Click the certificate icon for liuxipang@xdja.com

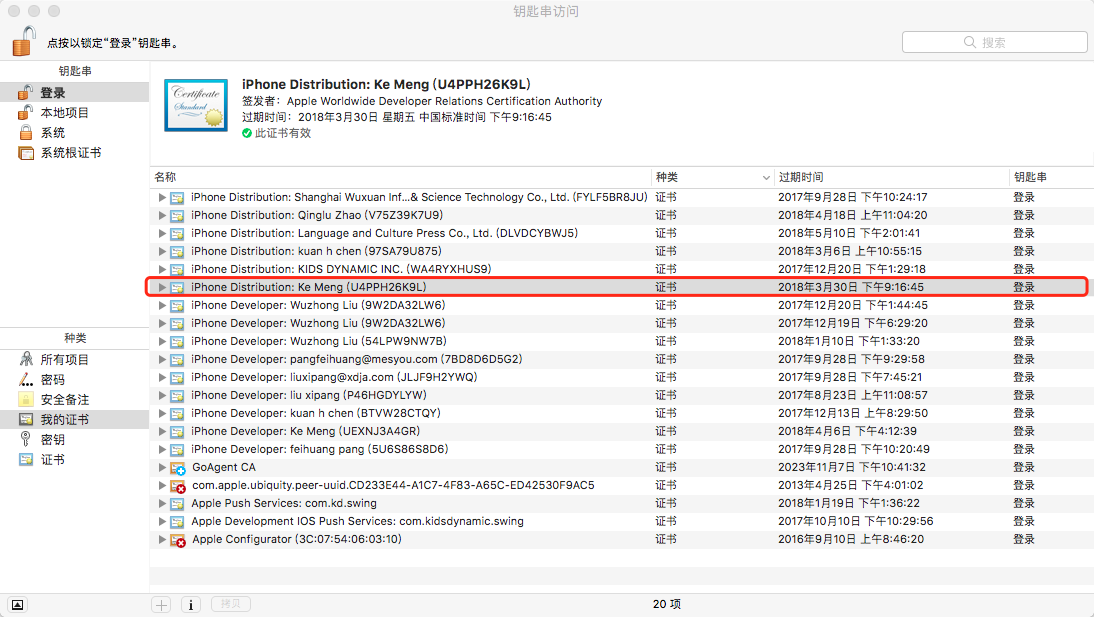point(177,378)
